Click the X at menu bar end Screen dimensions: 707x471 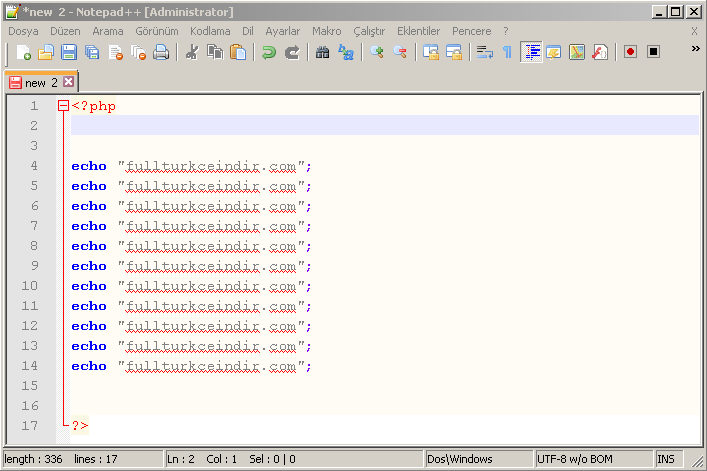[x=694, y=31]
